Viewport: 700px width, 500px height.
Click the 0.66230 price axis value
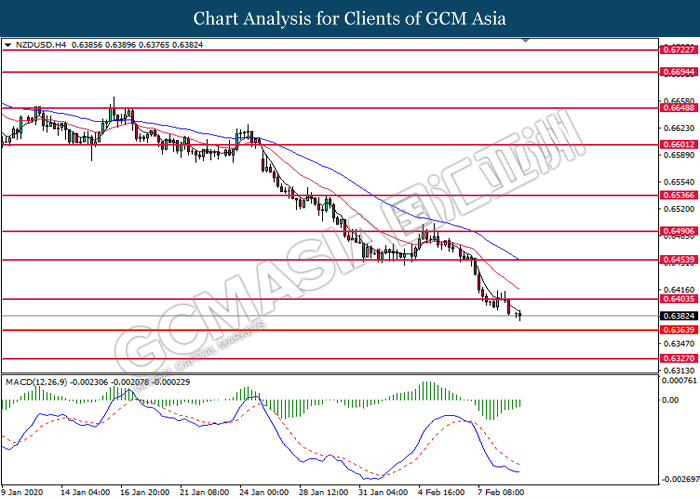679,129
